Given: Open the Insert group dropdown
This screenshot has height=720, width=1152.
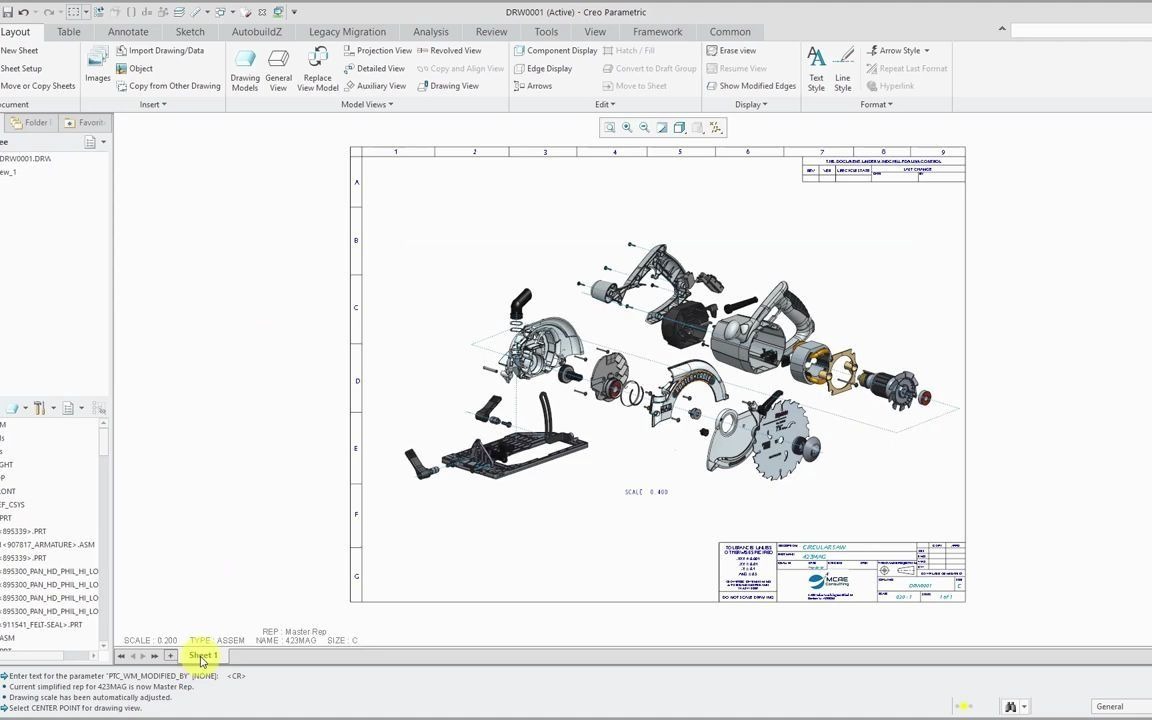Looking at the screenshot, I should [152, 104].
